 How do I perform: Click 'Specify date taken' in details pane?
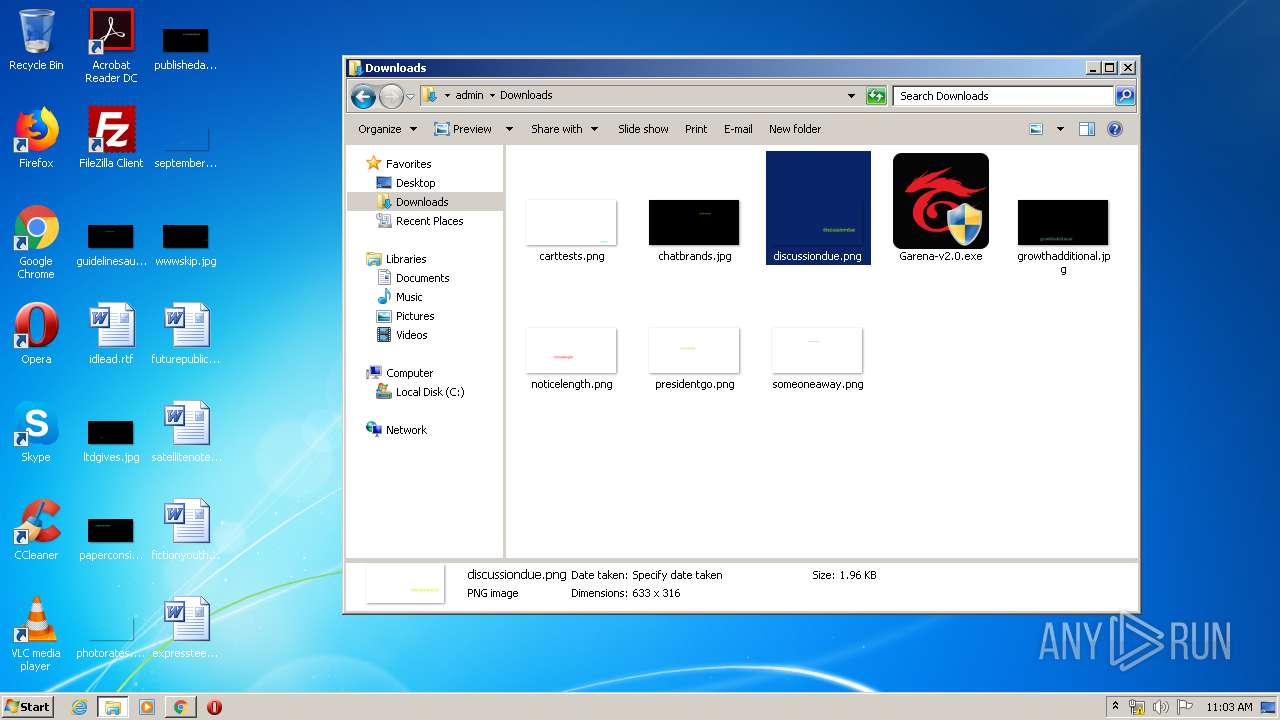(x=677, y=575)
